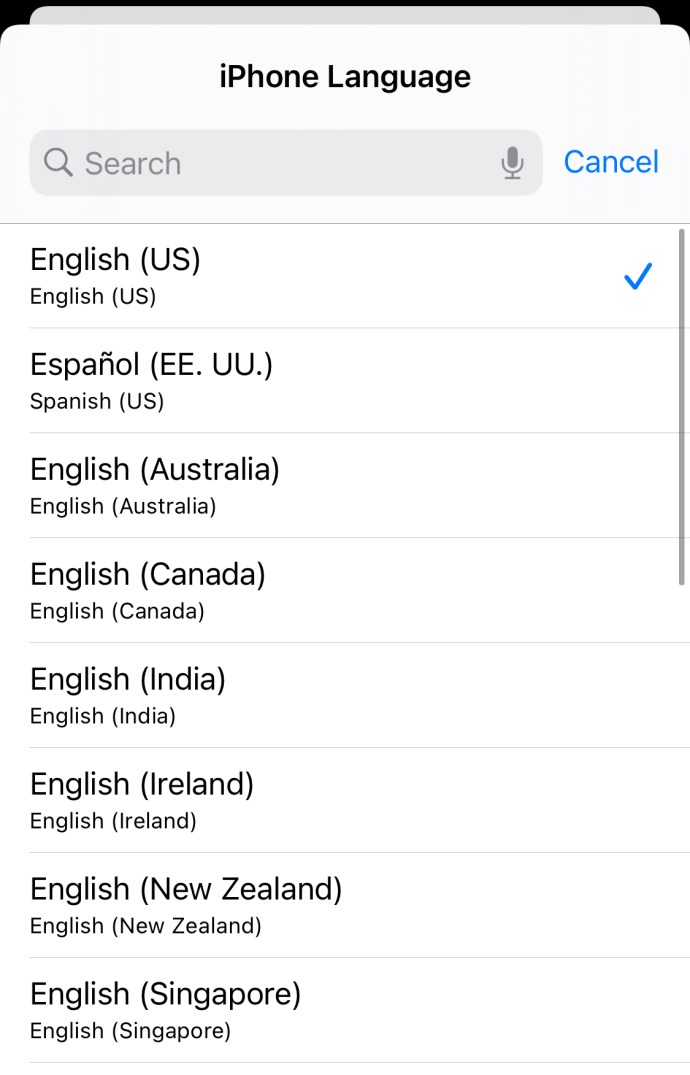Tap the English (New Zealand) subtitle label
The width and height of the screenshot is (690, 1075).
click(146, 927)
